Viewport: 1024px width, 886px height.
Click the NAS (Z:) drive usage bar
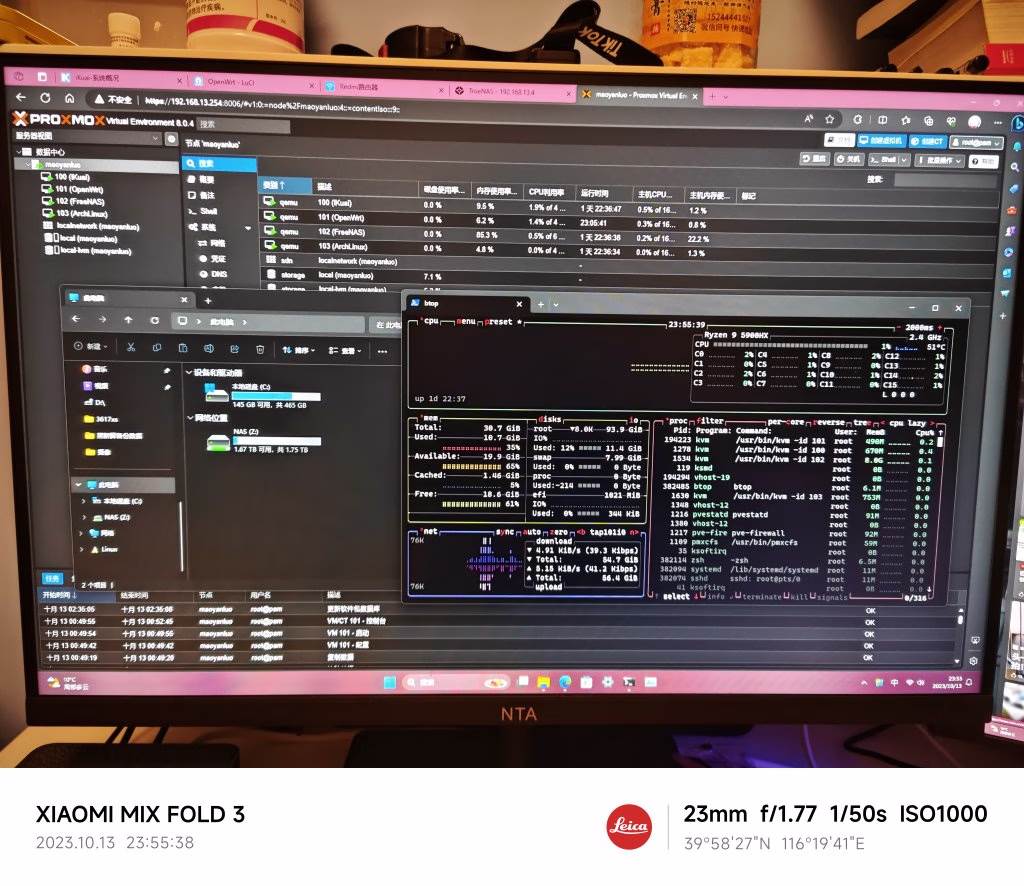[277, 442]
